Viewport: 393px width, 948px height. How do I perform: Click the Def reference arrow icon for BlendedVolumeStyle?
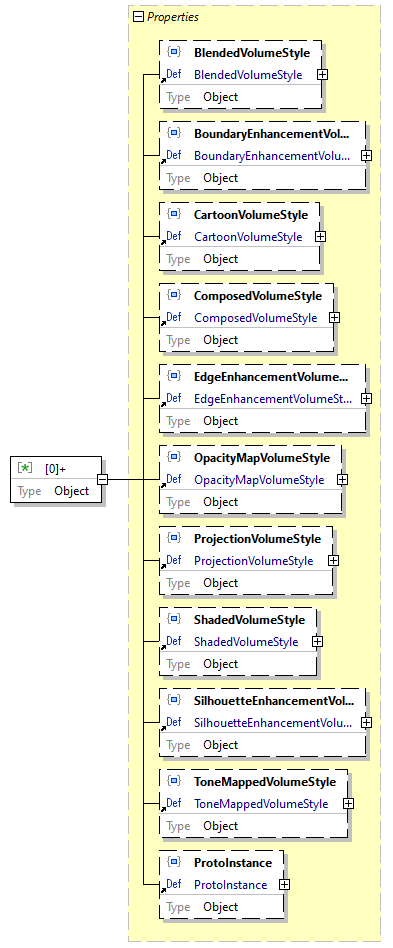(172, 75)
